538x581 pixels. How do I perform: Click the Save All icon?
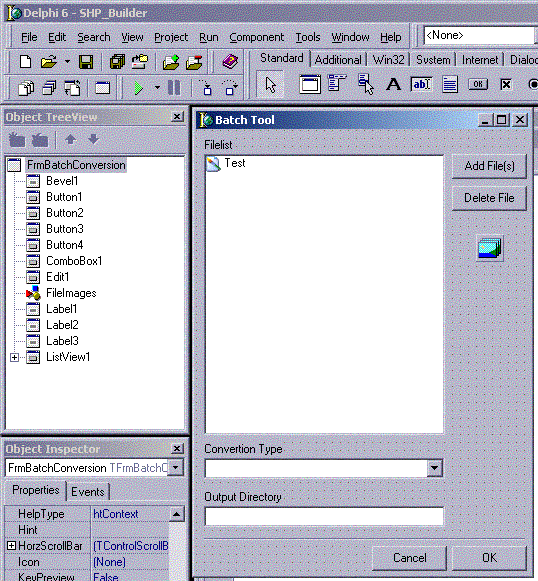(x=117, y=62)
